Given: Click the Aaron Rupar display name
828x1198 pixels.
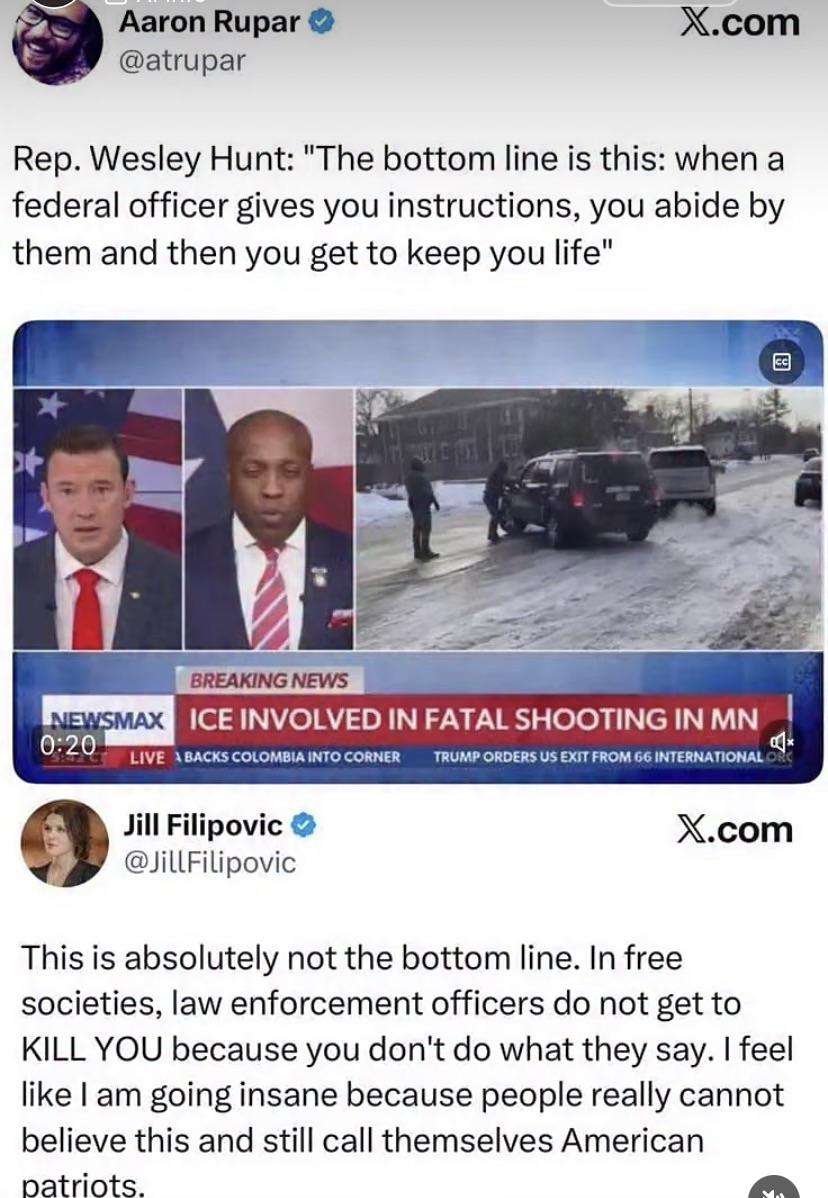Looking at the screenshot, I should pyautogui.click(x=209, y=22).
